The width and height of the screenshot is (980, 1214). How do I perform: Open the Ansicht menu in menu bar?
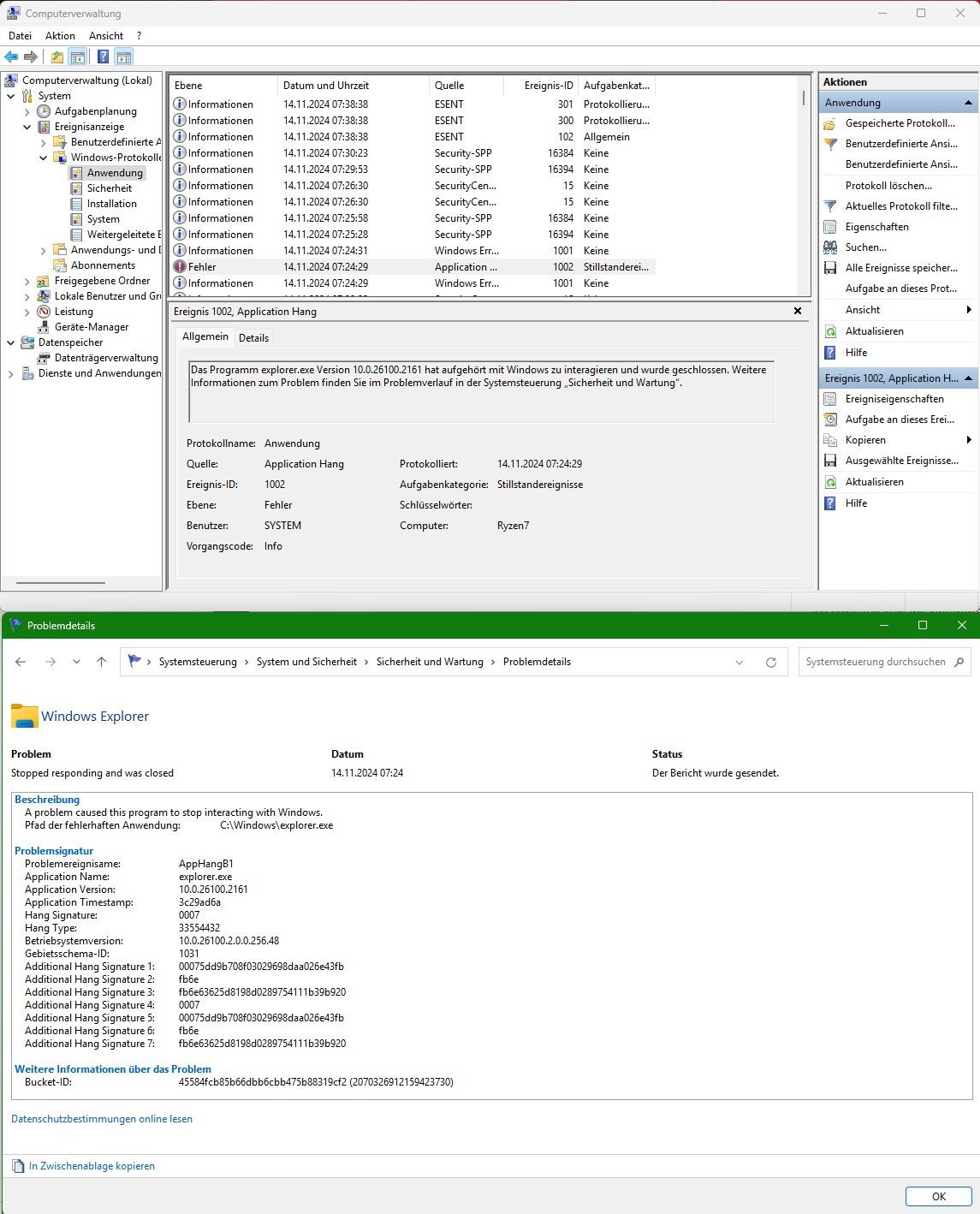[x=106, y=36]
